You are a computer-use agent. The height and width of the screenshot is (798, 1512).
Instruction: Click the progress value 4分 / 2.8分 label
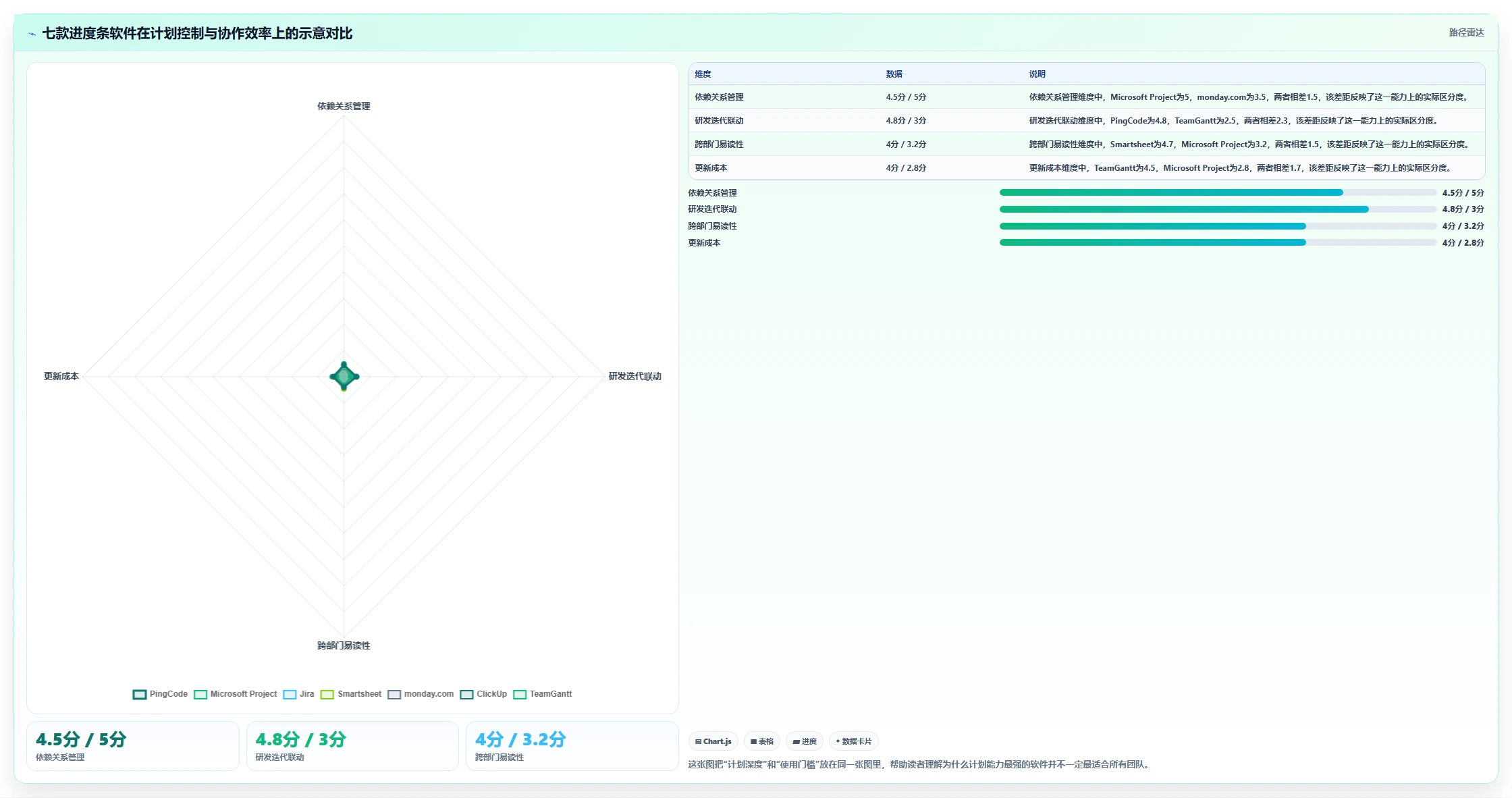1463,243
